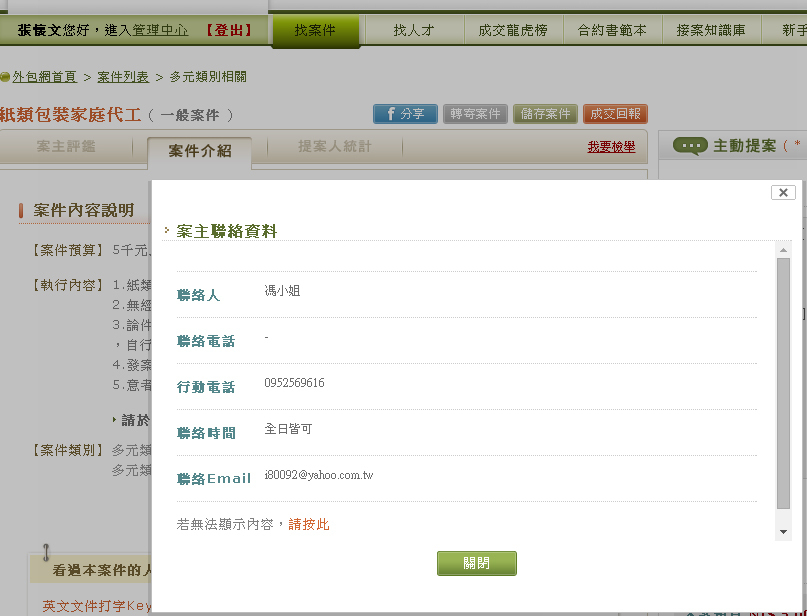Open the 合約書範本 navigation tab
The image size is (807, 616).
click(612, 30)
